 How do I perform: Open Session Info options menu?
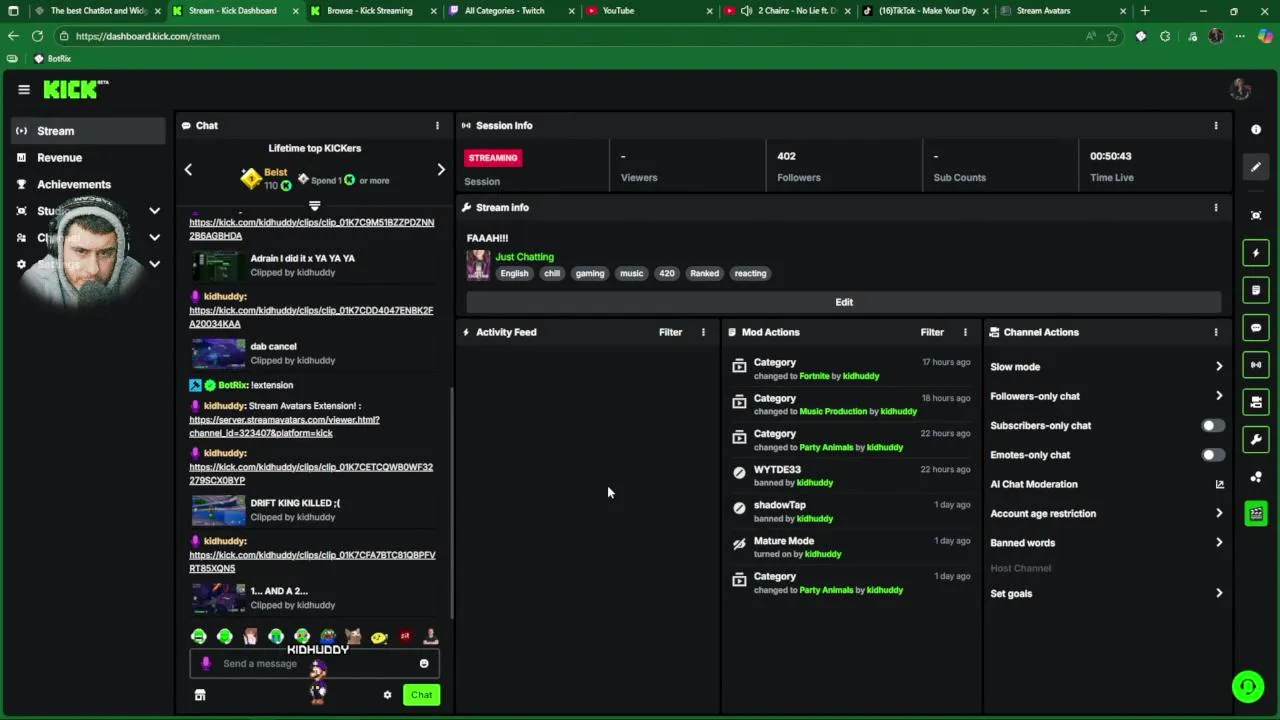click(1216, 126)
